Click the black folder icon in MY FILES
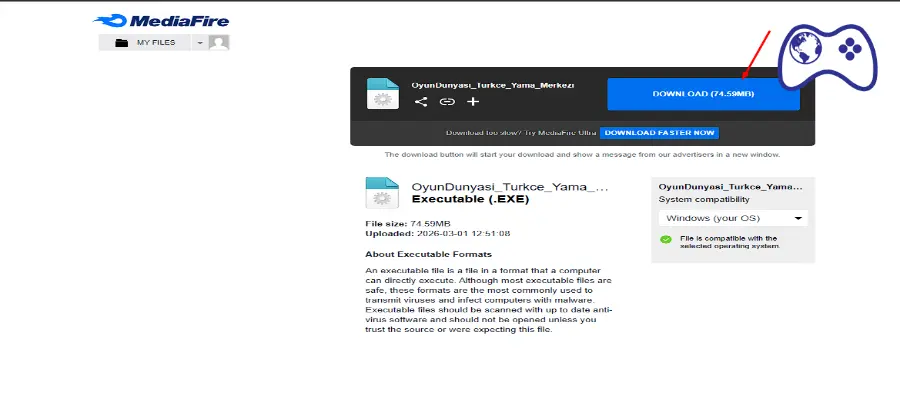Screen dimensions: 900x400 tap(121, 43)
